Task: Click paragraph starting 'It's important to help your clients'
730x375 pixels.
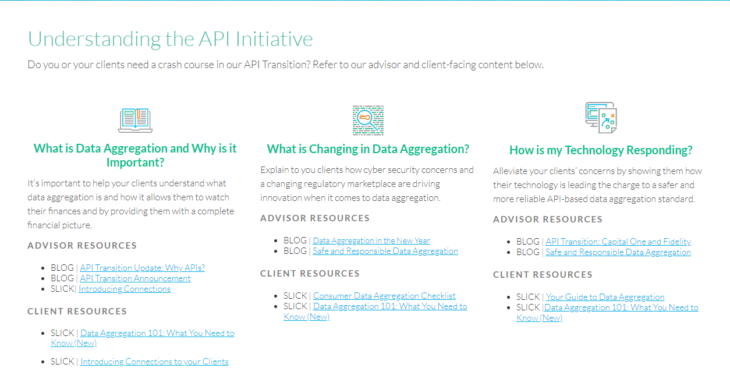Action: pos(131,204)
